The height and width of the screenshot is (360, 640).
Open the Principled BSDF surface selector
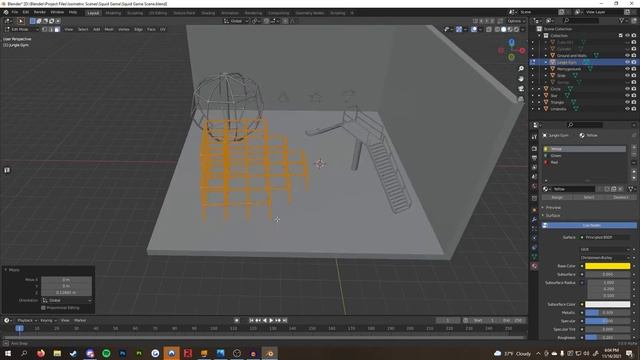605,237
